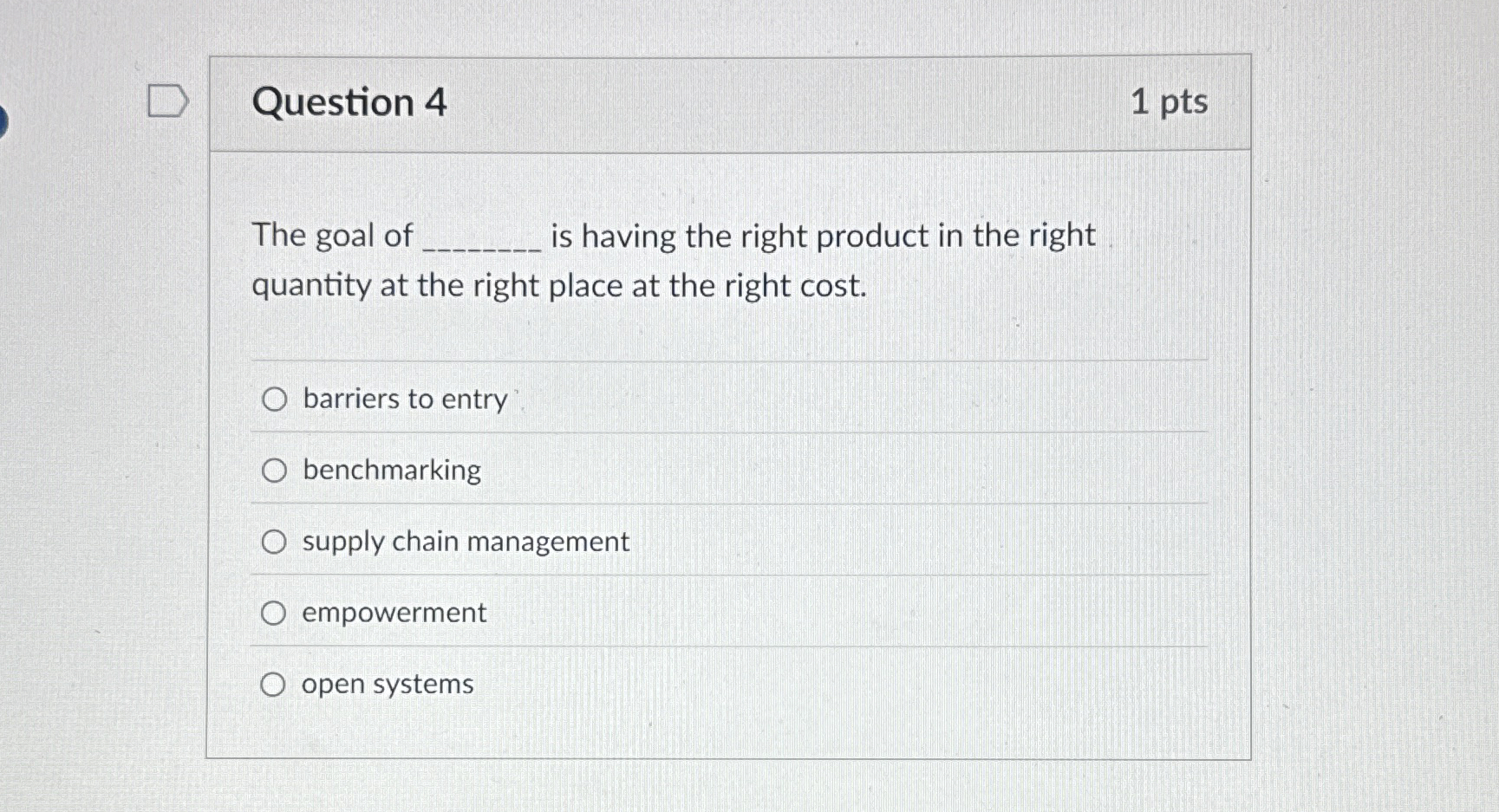Screen dimensions: 1499x812
Task: Select the radio button for empowerment
Action: [275, 612]
